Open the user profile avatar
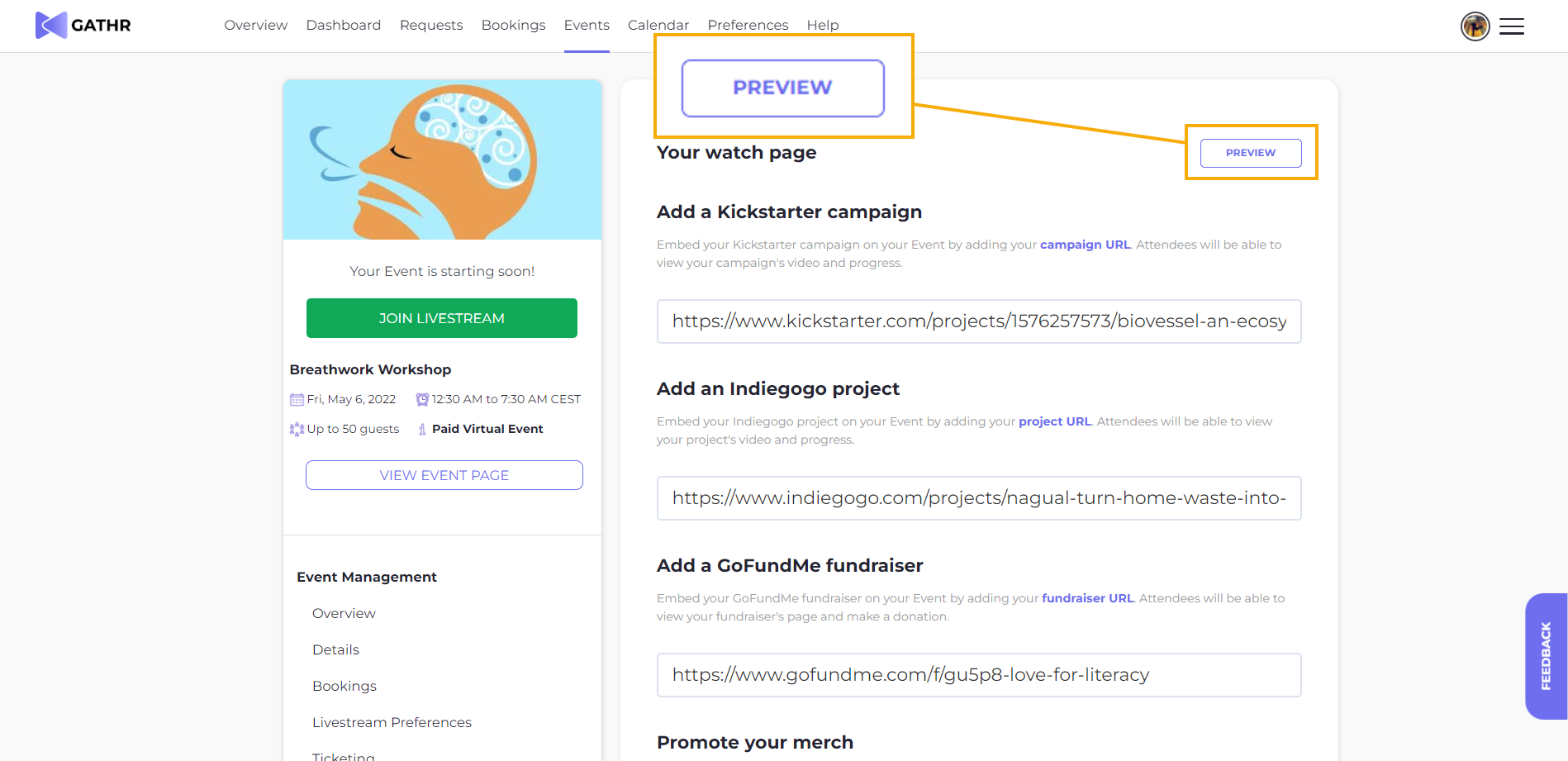The image size is (1568, 761). 1475,26
